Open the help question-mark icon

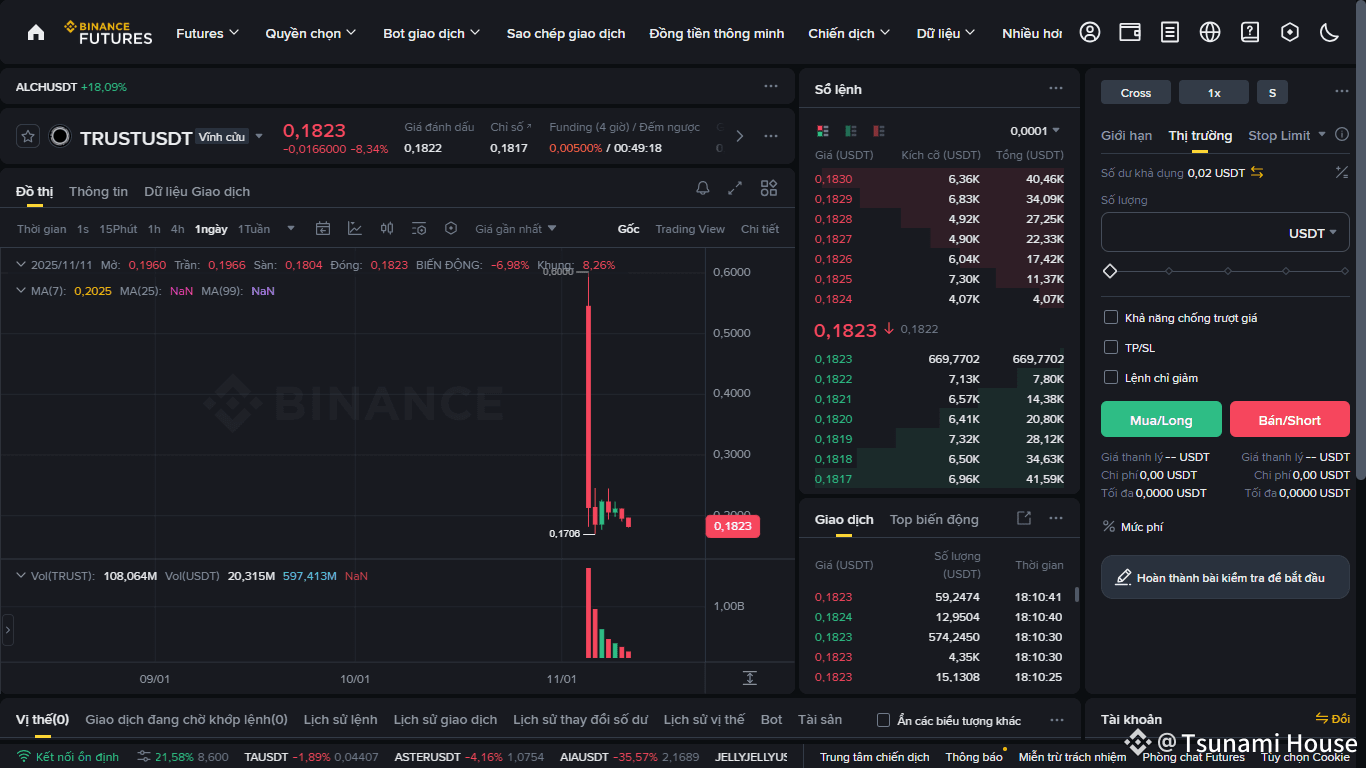pos(1250,32)
